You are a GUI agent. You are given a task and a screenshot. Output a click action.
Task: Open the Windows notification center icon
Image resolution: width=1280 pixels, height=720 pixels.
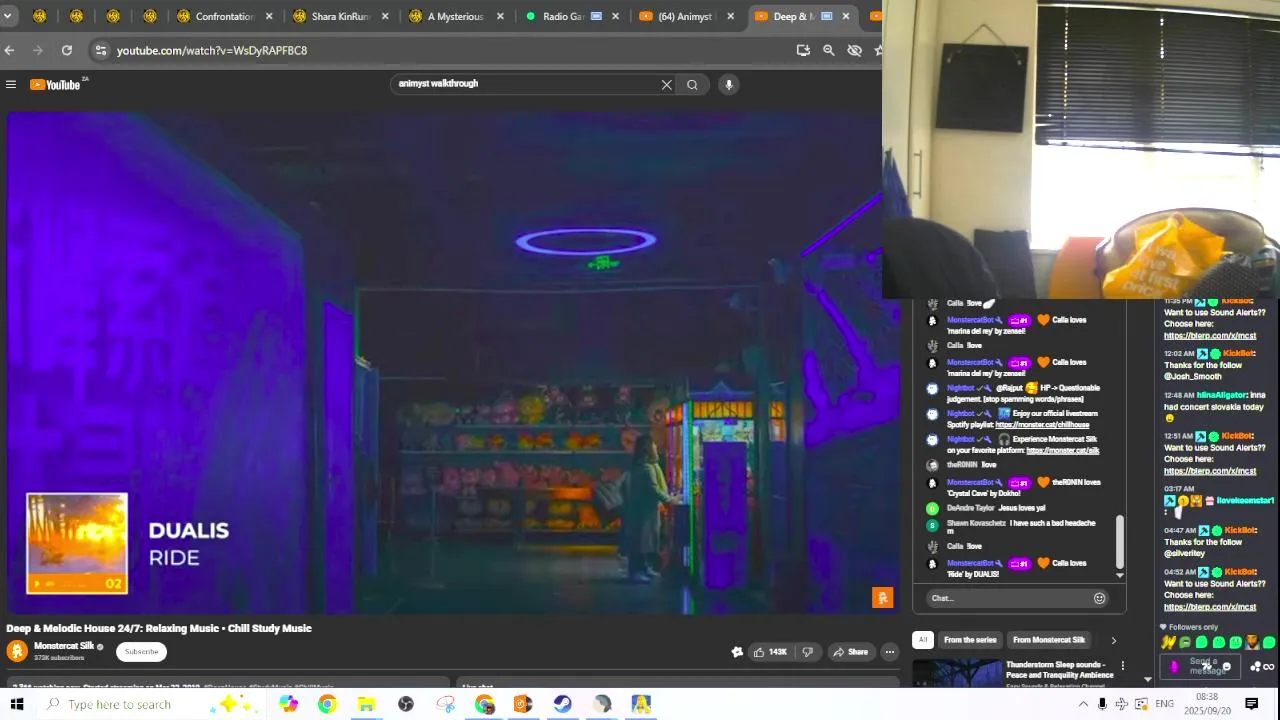(x=1251, y=704)
